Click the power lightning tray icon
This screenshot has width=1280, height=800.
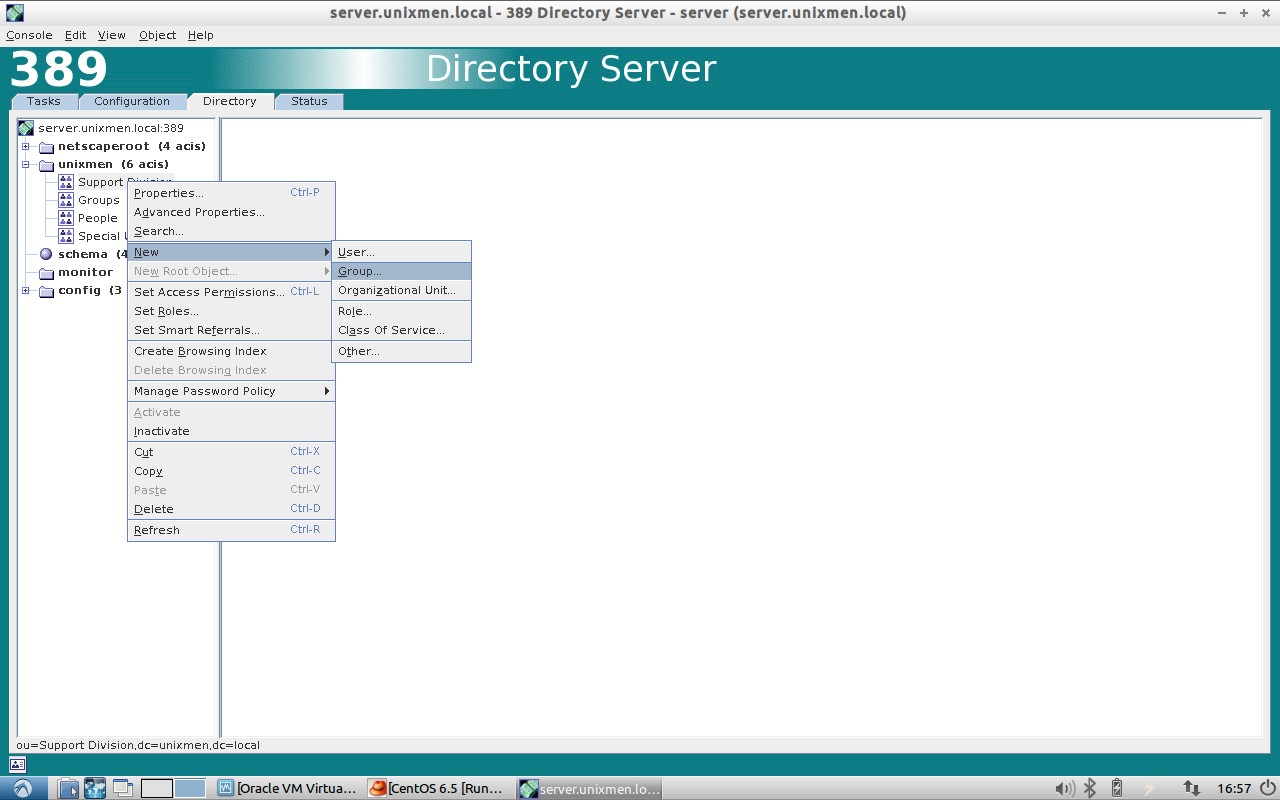[x=1148, y=788]
